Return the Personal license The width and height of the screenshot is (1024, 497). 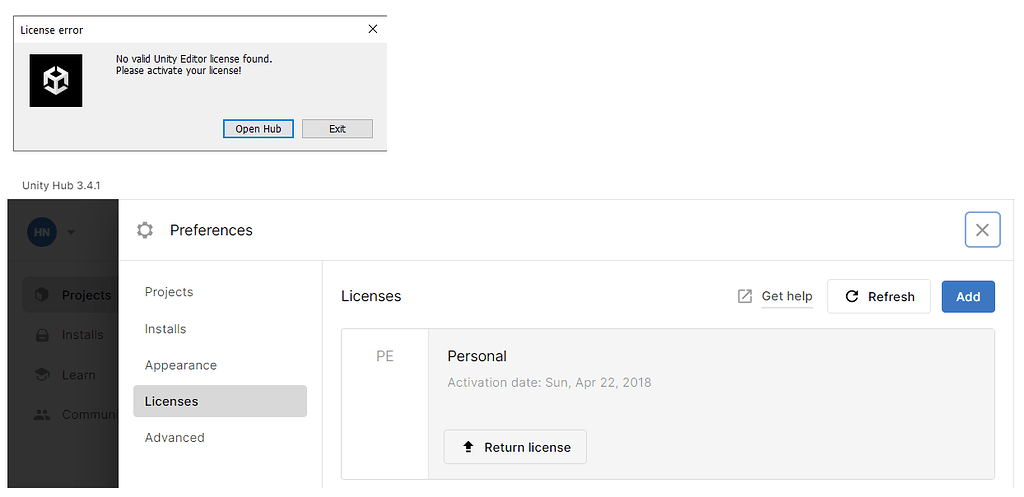tap(515, 447)
